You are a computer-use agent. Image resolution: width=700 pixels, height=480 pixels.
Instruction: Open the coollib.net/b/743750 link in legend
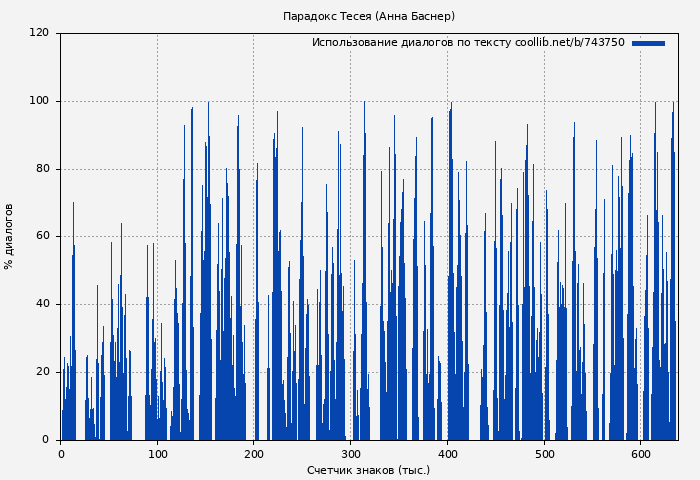(x=569, y=43)
